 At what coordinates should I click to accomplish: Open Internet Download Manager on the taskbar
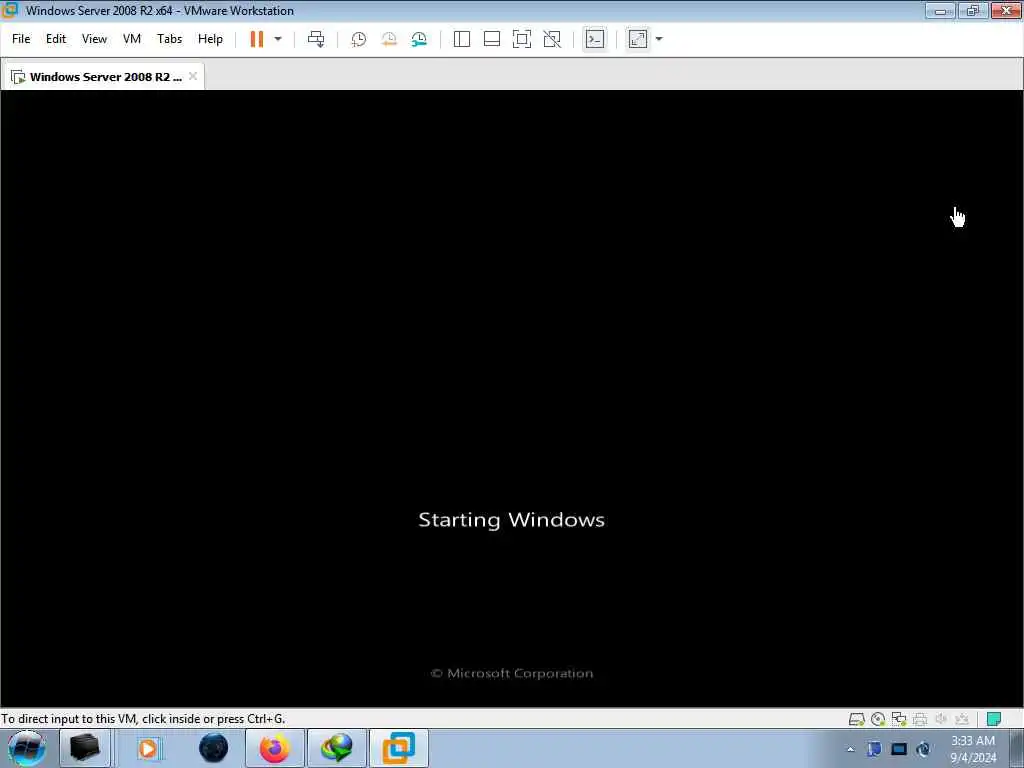[337, 748]
